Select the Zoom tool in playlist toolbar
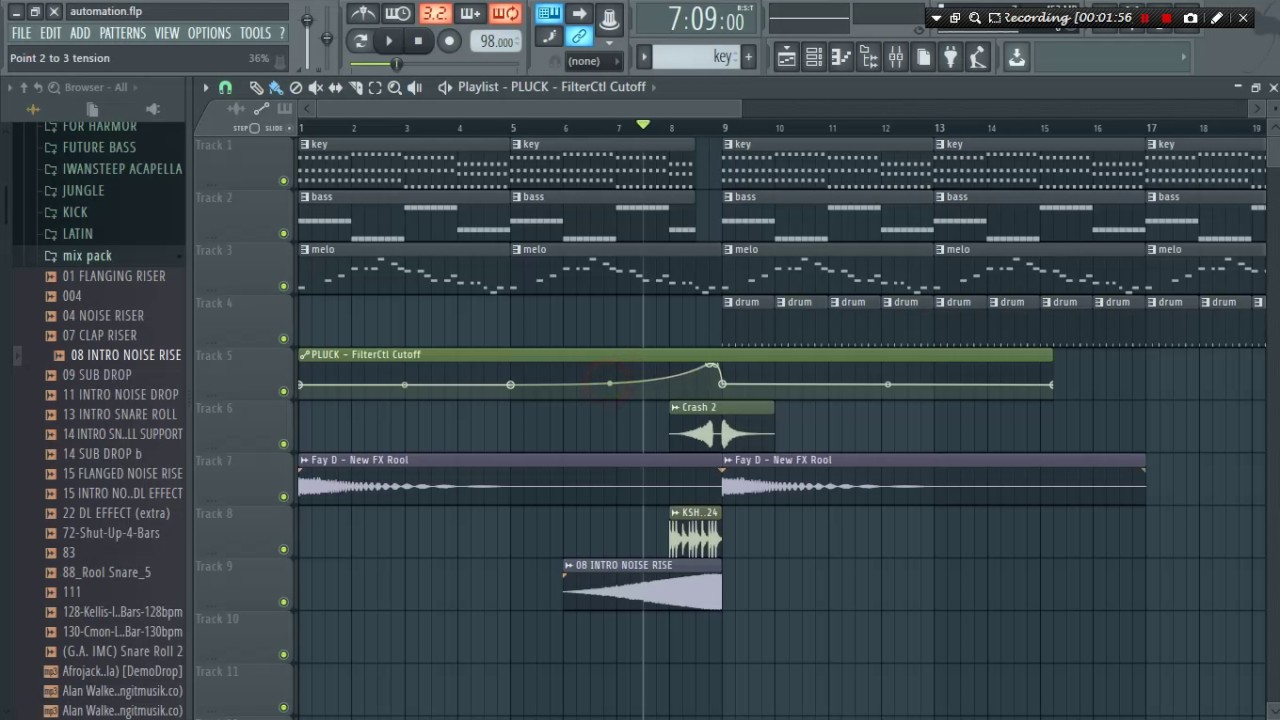 click(x=395, y=88)
